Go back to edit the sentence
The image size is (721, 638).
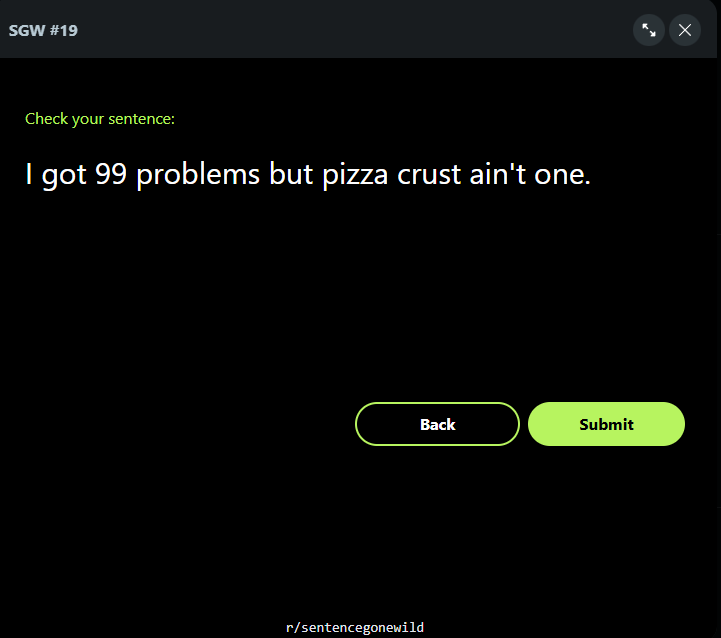(x=437, y=424)
